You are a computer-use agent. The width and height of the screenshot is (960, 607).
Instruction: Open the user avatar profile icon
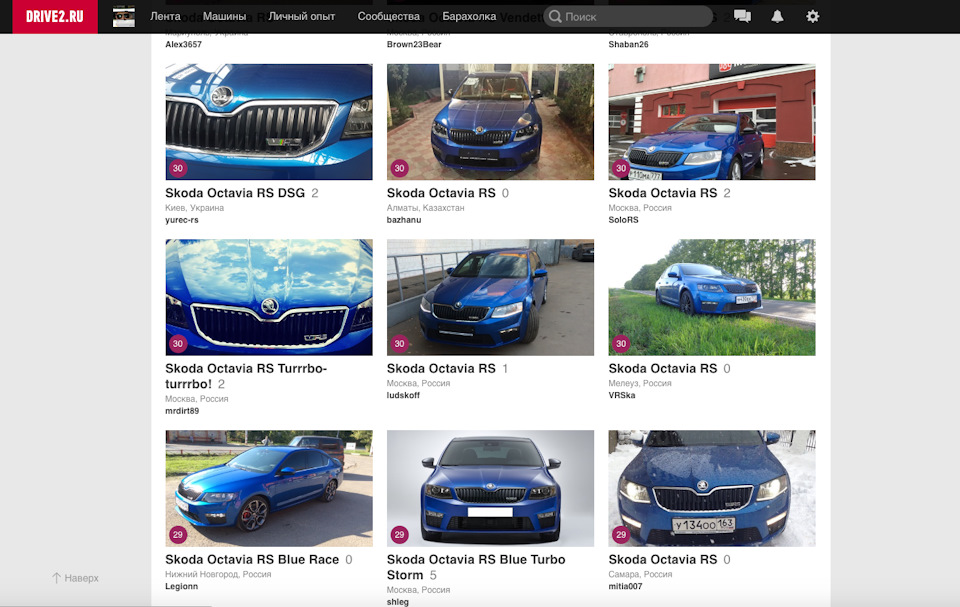tap(124, 17)
